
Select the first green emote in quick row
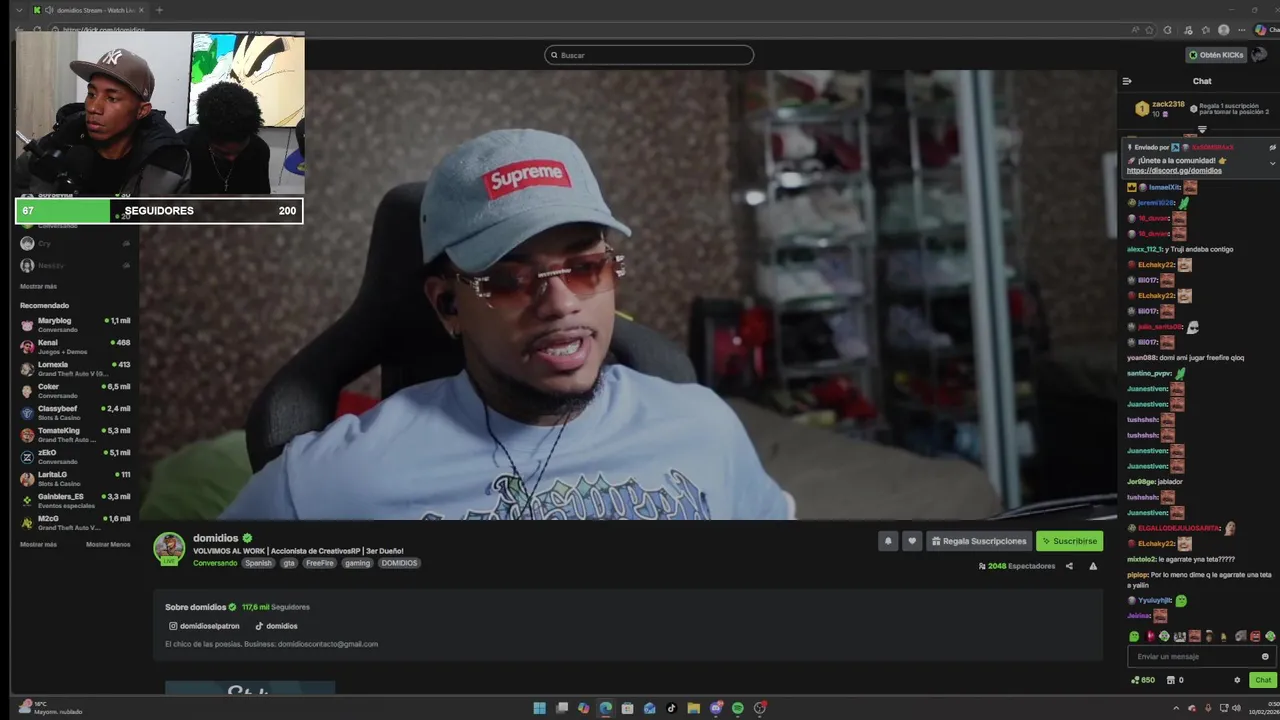point(1134,636)
